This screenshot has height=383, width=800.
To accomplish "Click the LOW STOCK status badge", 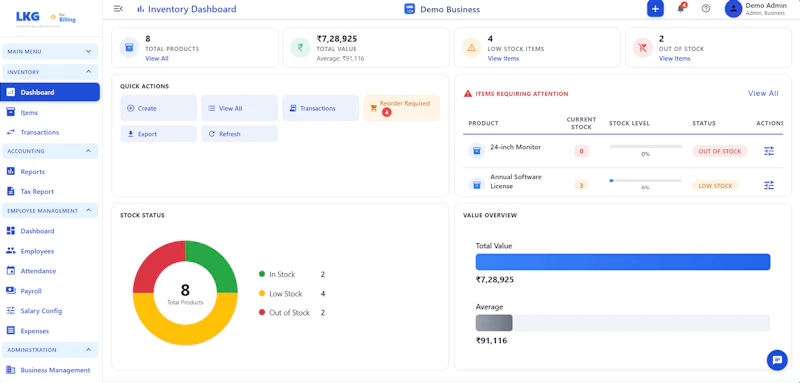I will tap(715, 186).
